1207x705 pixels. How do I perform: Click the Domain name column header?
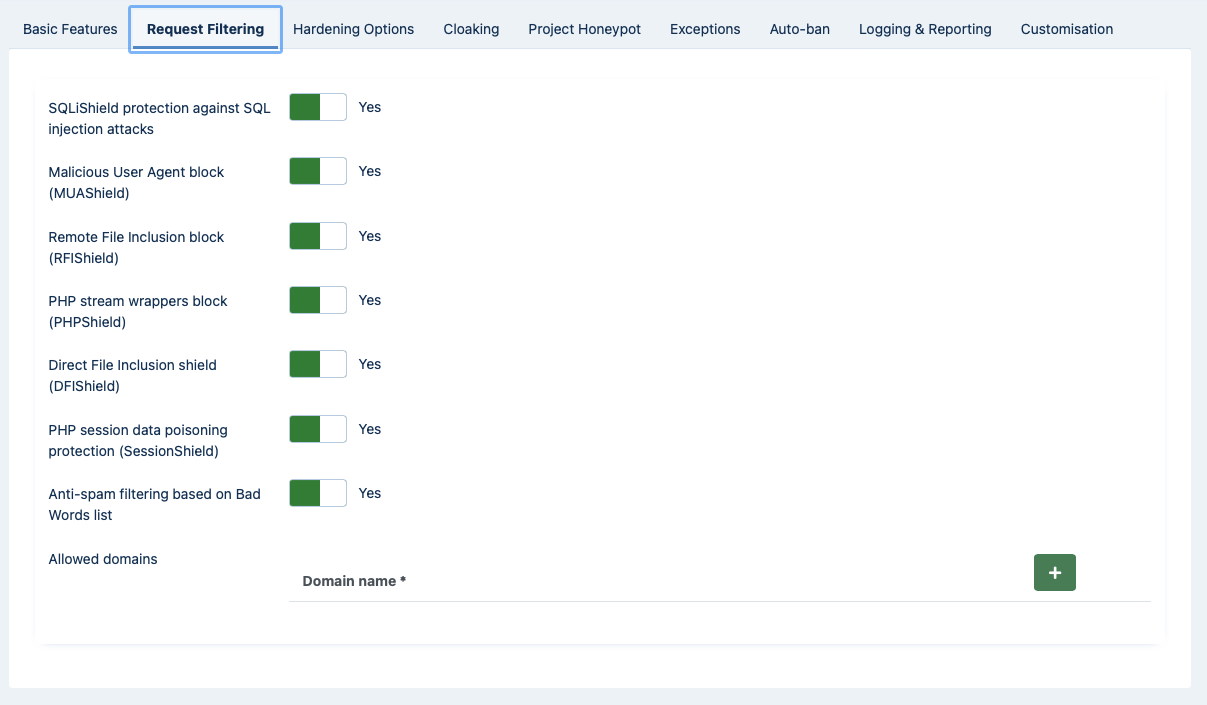[x=354, y=581]
